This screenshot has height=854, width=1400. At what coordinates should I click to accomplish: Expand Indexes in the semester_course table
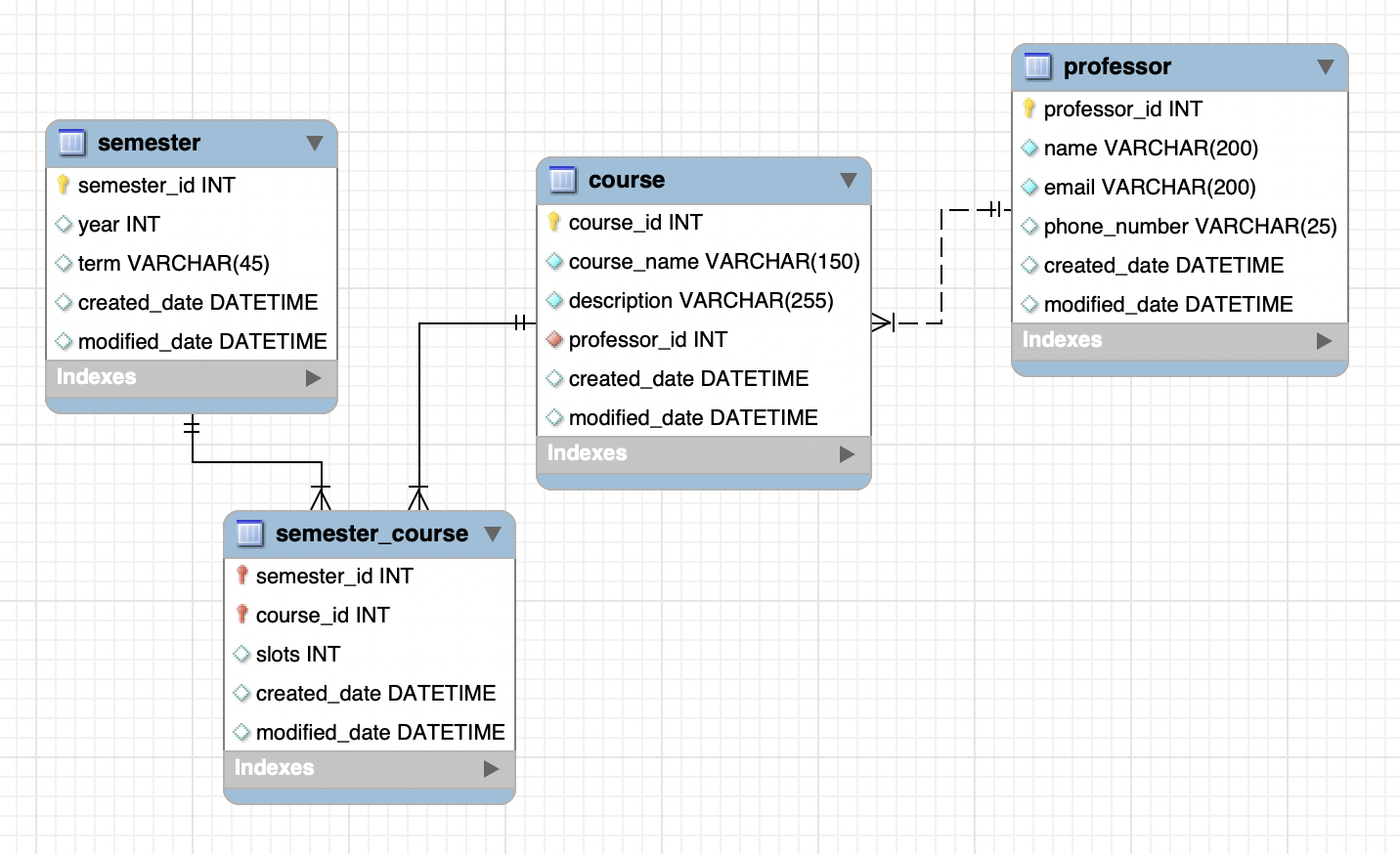point(491,769)
